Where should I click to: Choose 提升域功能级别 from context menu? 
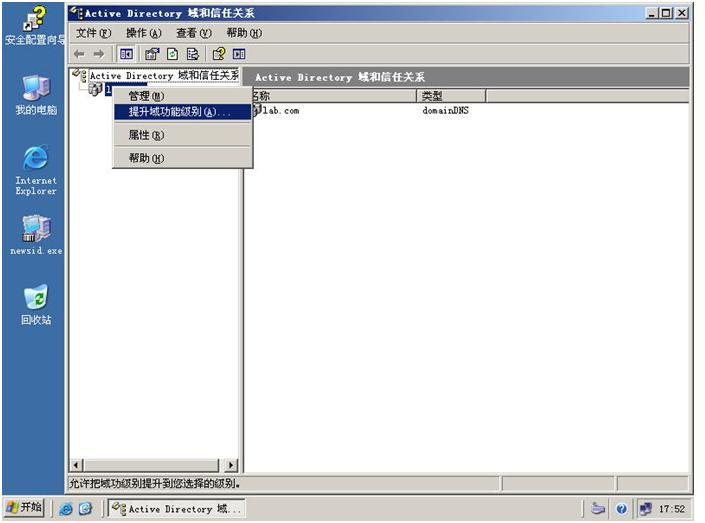180,112
